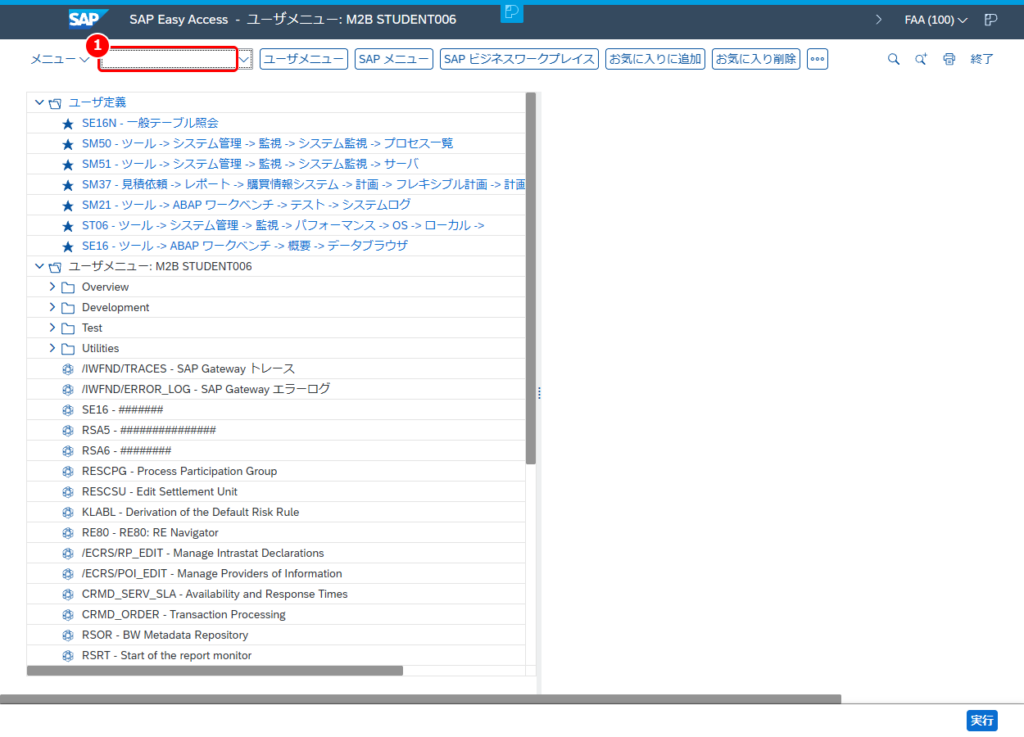Select RE80 - RE80: RE Navigator
Image resolution: width=1024 pixels, height=737 pixels.
tap(150, 533)
